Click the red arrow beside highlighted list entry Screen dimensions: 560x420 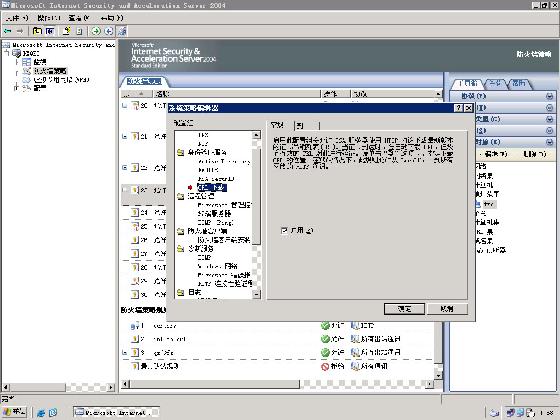(x=190, y=188)
